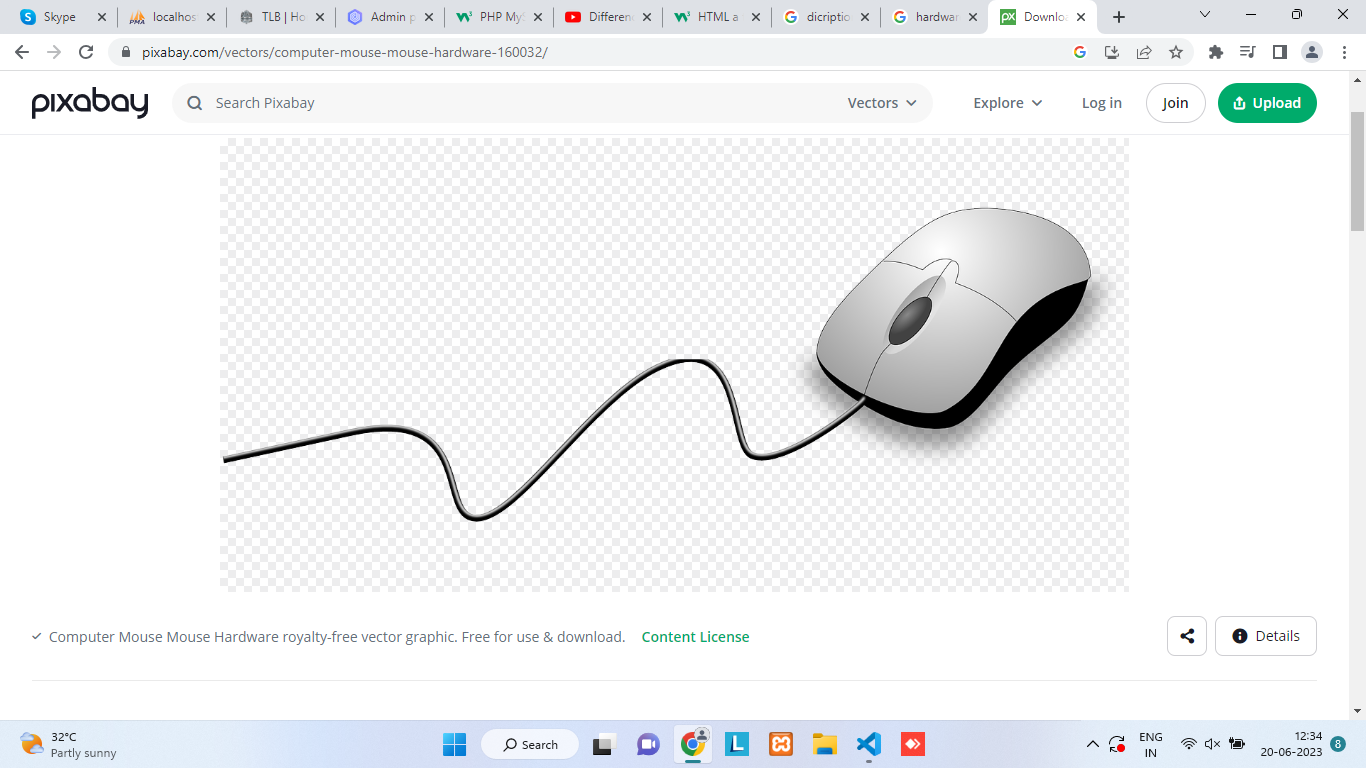Open Task View in the taskbar

603,744
